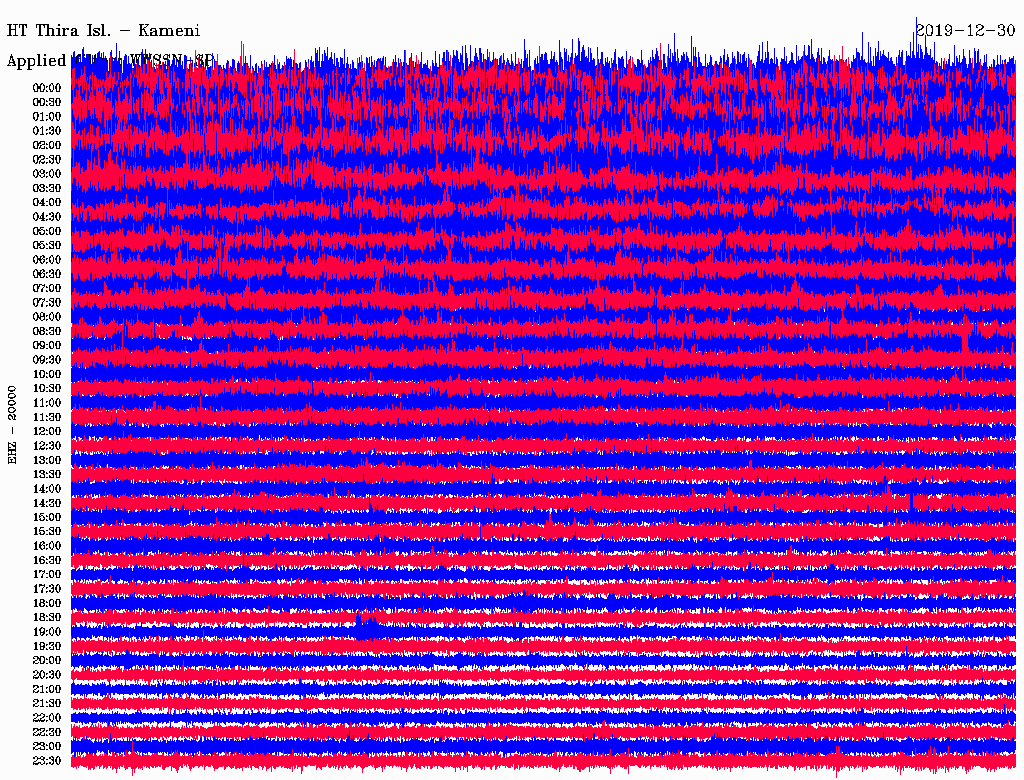The height and width of the screenshot is (780, 1024).
Task: Select the 00:30 time label
Action: (46, 103)
